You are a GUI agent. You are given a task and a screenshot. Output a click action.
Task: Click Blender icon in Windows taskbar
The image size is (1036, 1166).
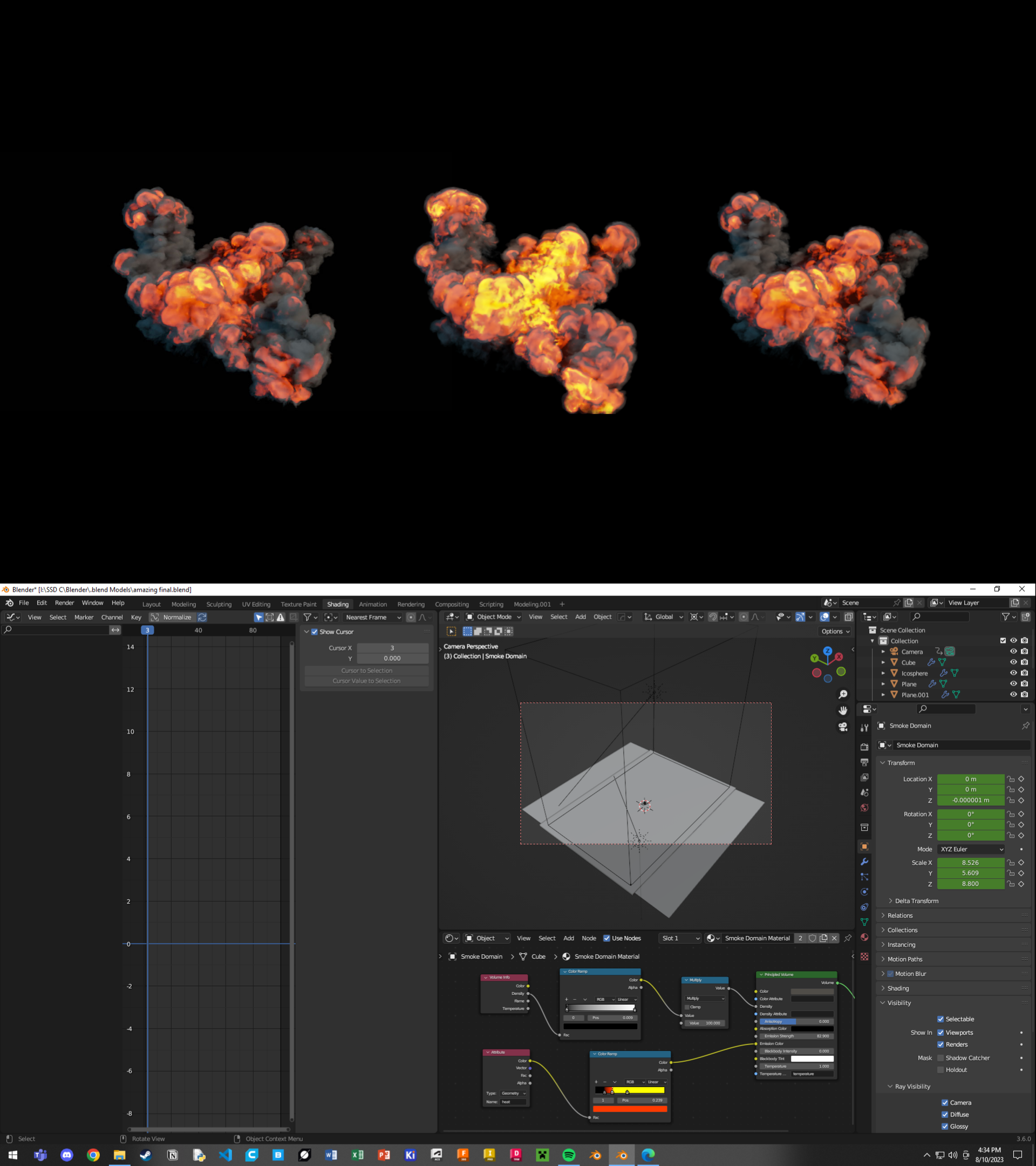[x=622, y=1155]
